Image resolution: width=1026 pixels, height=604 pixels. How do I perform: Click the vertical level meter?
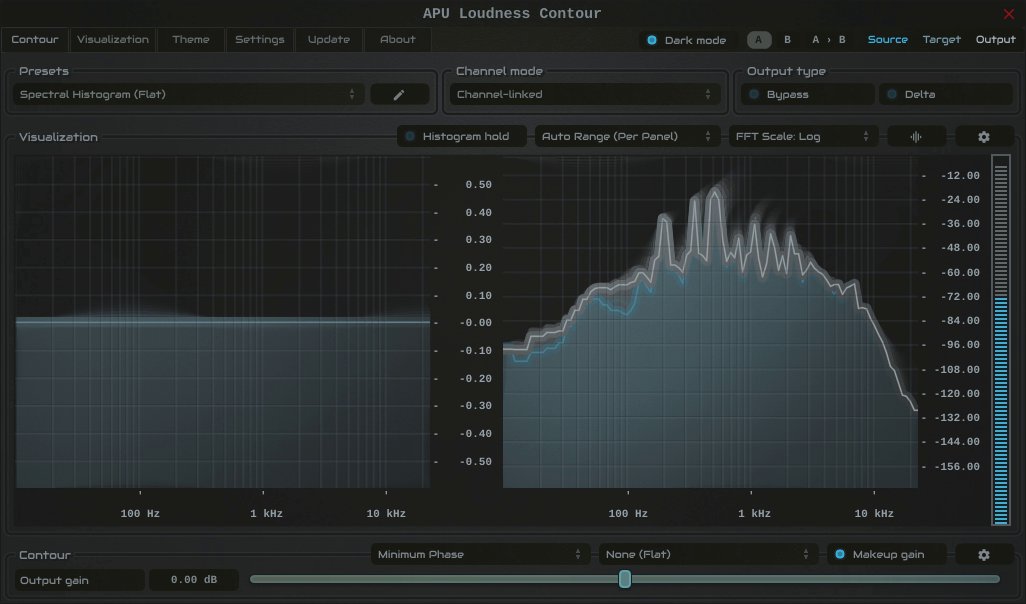coord(1000,340)
